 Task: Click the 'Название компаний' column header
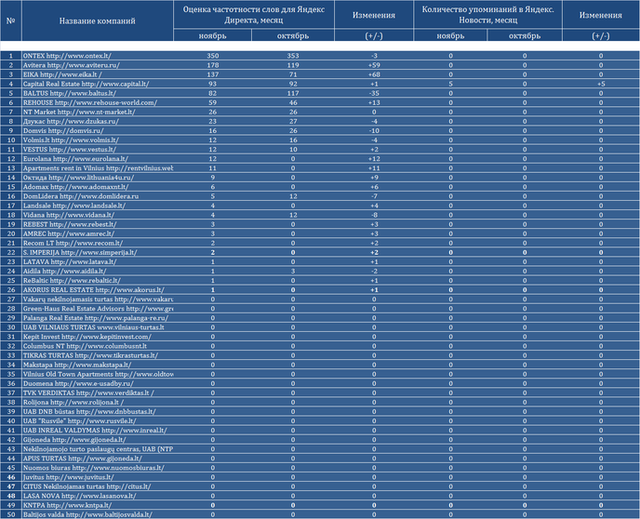pyautogui.click(x=97, y=21)
